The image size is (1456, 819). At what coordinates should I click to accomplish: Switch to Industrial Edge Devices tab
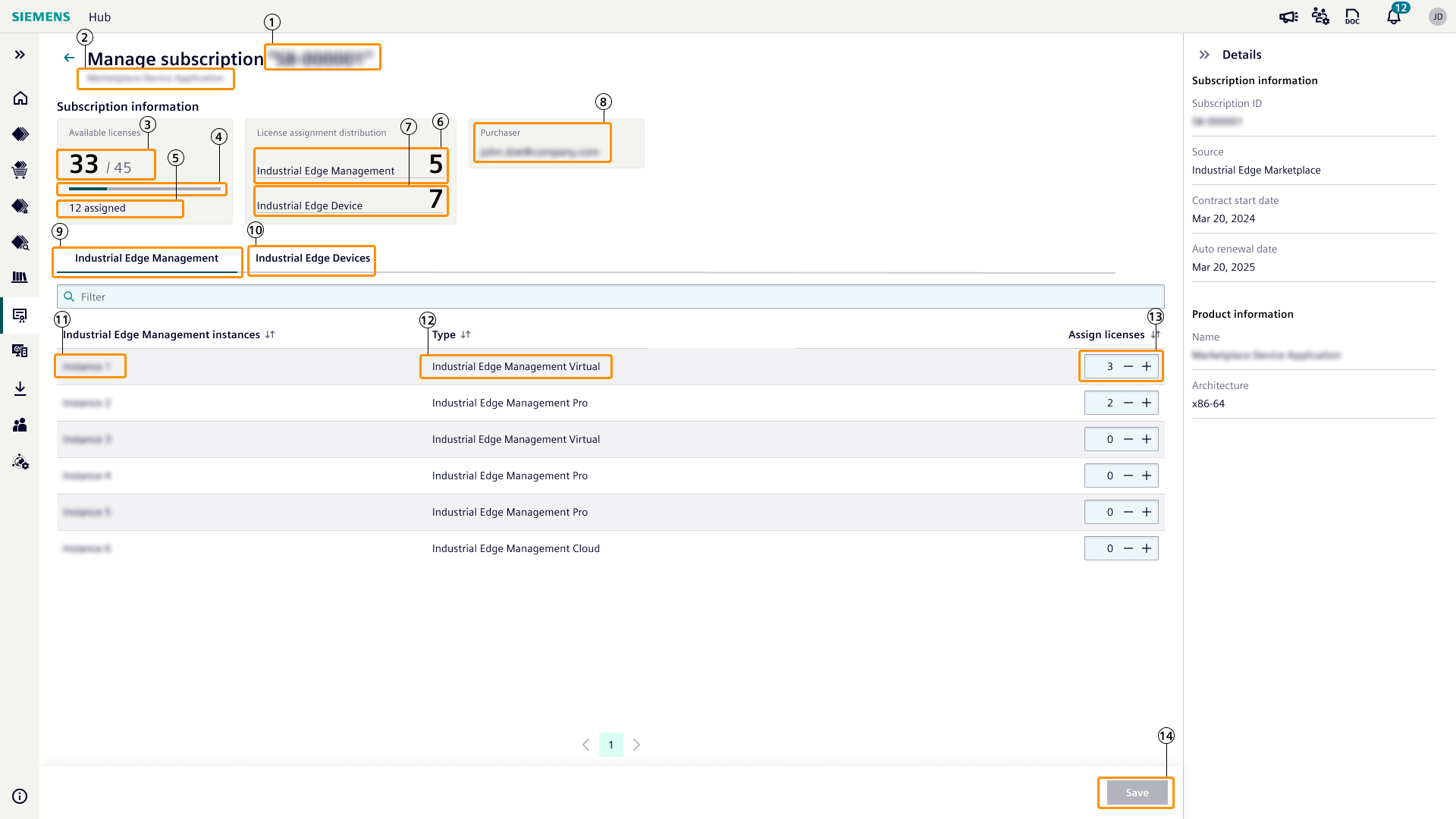point(312,259)
